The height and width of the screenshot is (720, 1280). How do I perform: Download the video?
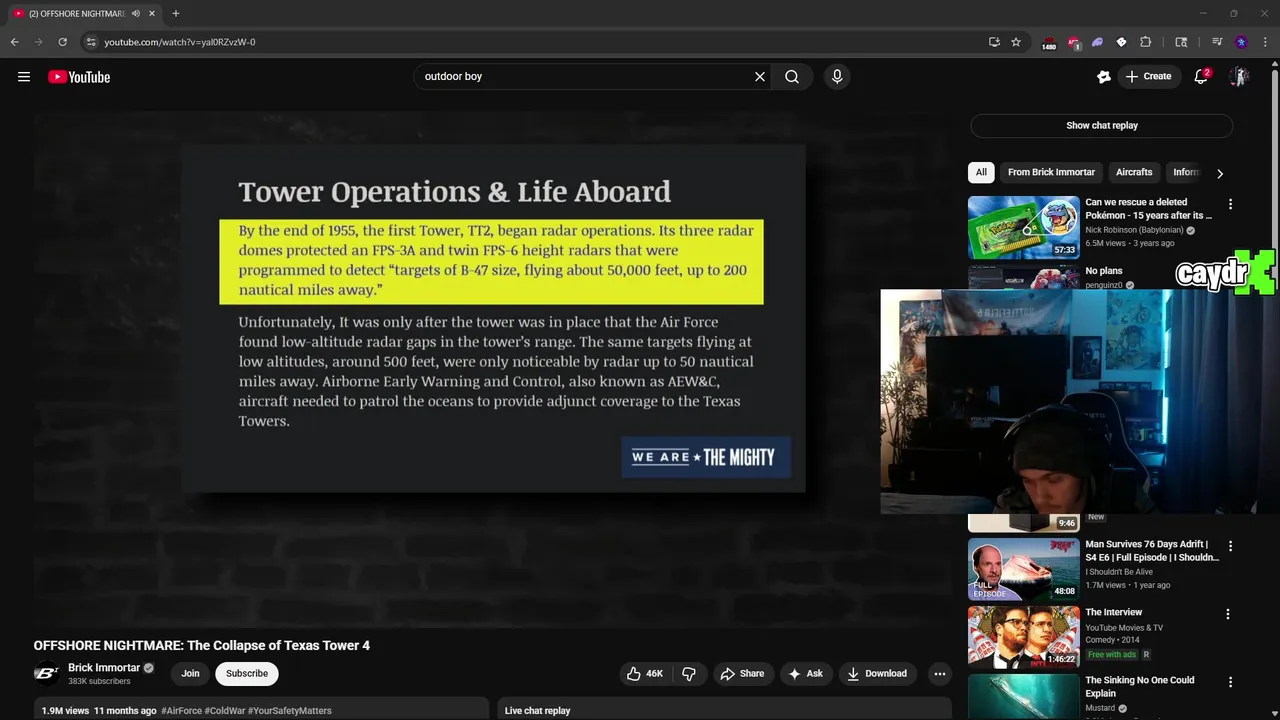coord(877,674)
